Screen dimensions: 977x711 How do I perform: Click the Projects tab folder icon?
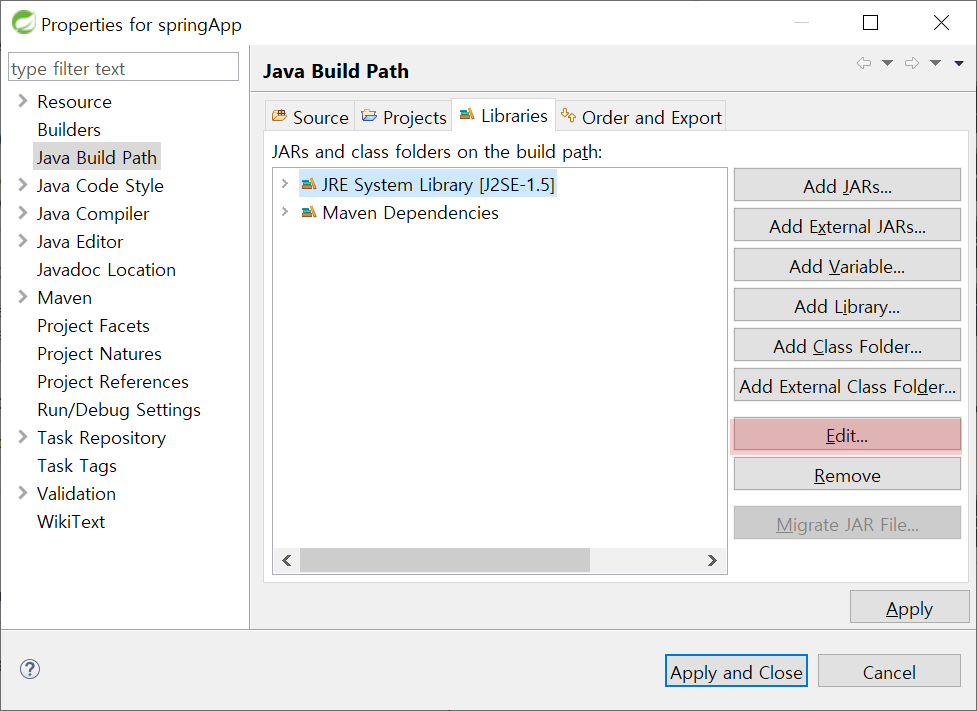click(x=369, y=116)
